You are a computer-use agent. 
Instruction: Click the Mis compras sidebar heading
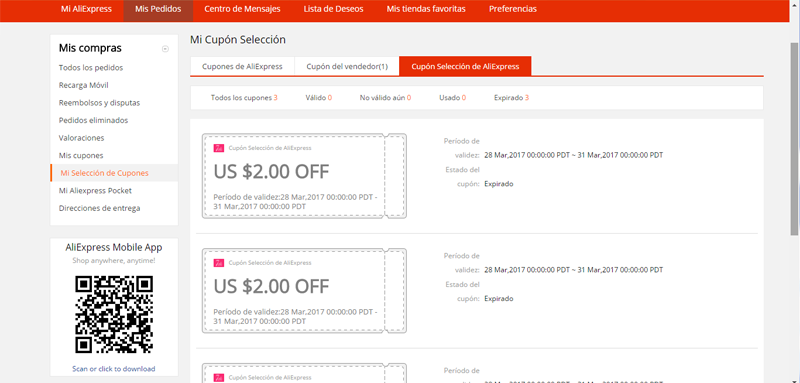(x=90, y=48)
